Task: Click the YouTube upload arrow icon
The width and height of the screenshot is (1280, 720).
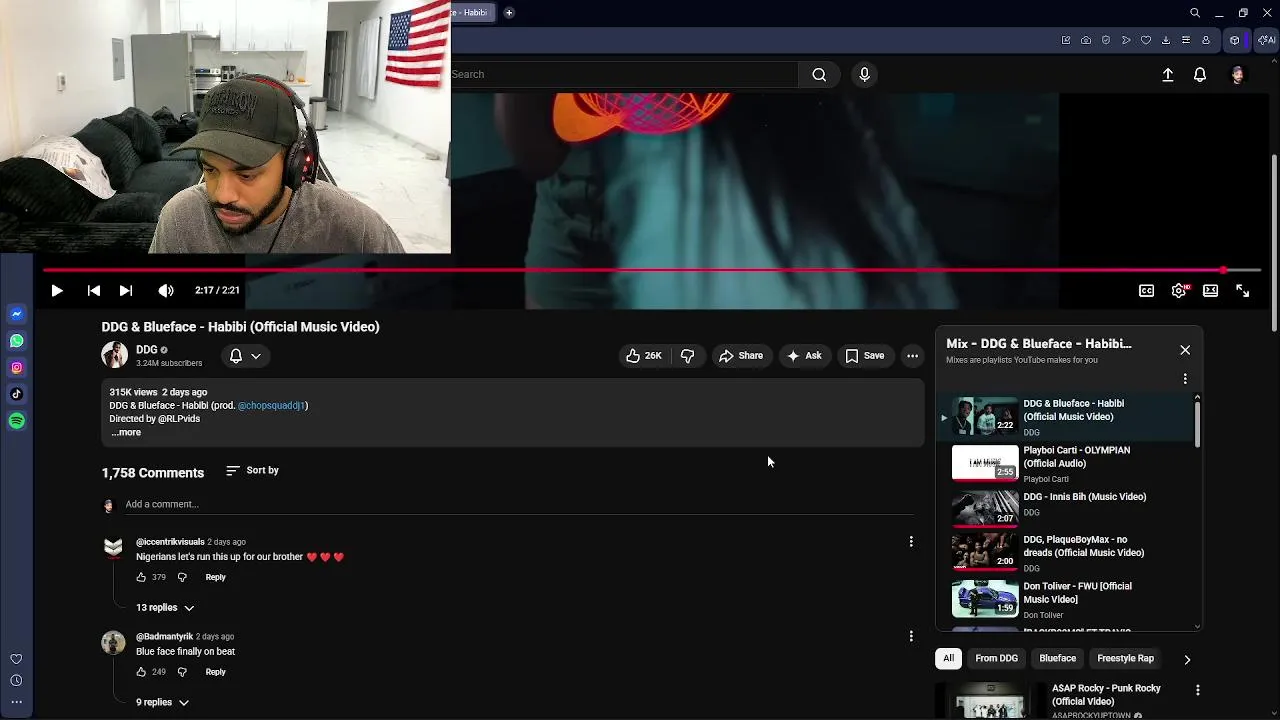Action: [1167, 75]
